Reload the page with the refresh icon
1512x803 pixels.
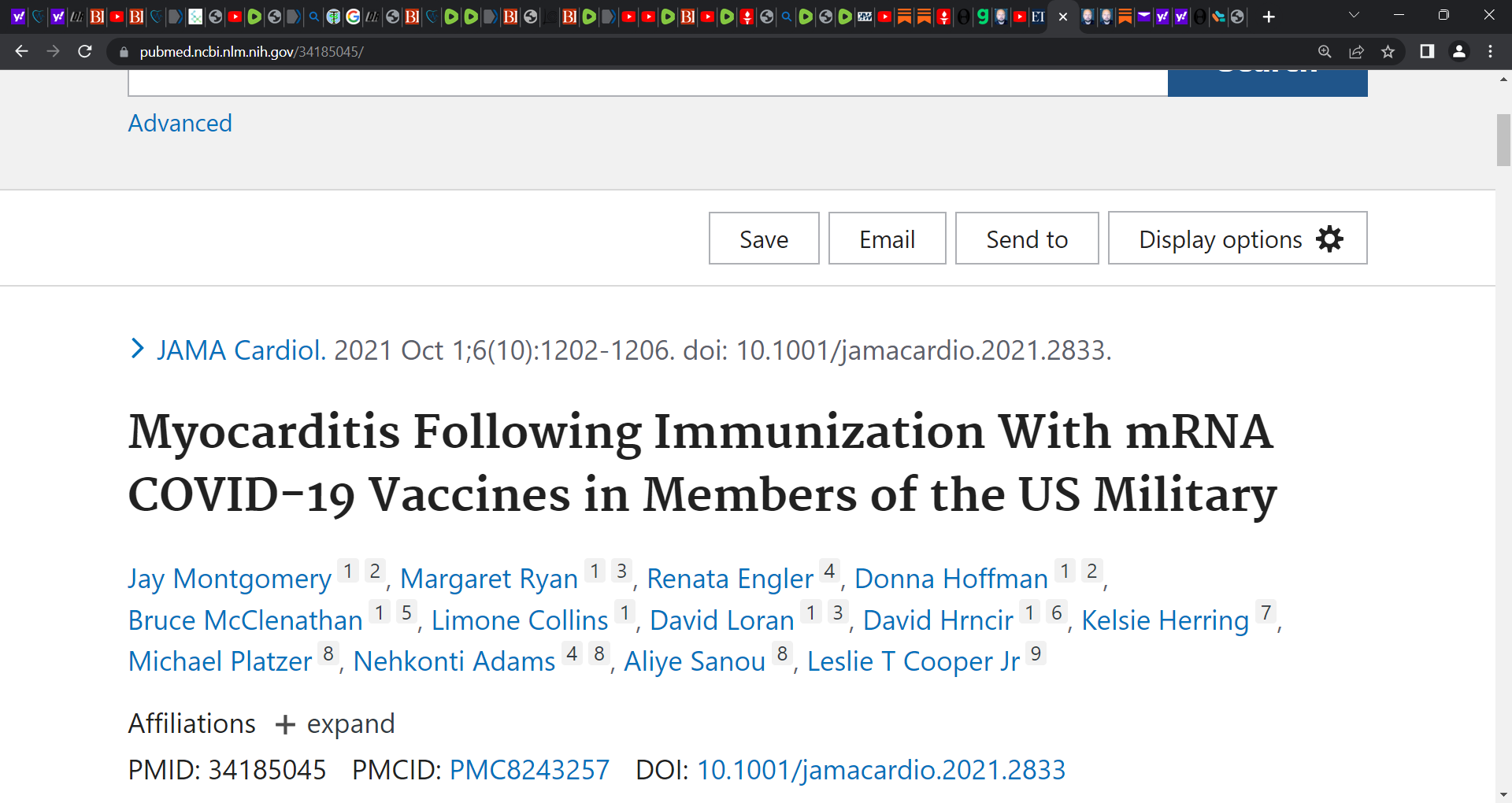click(85, 51)
